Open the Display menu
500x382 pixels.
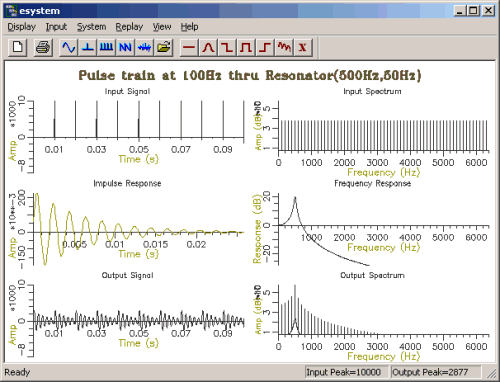click(x=22, y=27)
